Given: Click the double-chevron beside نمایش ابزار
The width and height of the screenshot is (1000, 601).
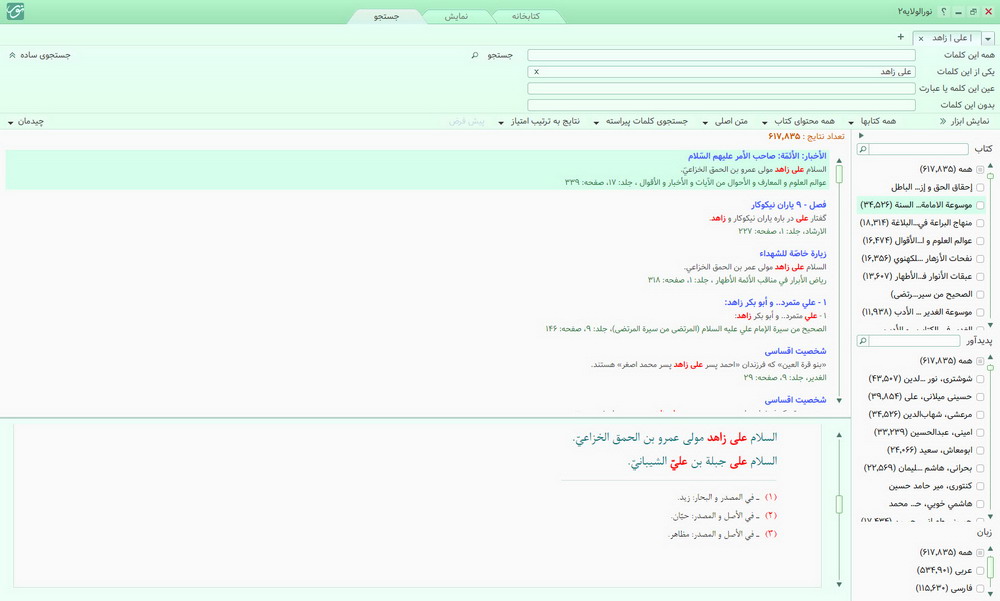Looking at the screenshot, I should [943, 121].
